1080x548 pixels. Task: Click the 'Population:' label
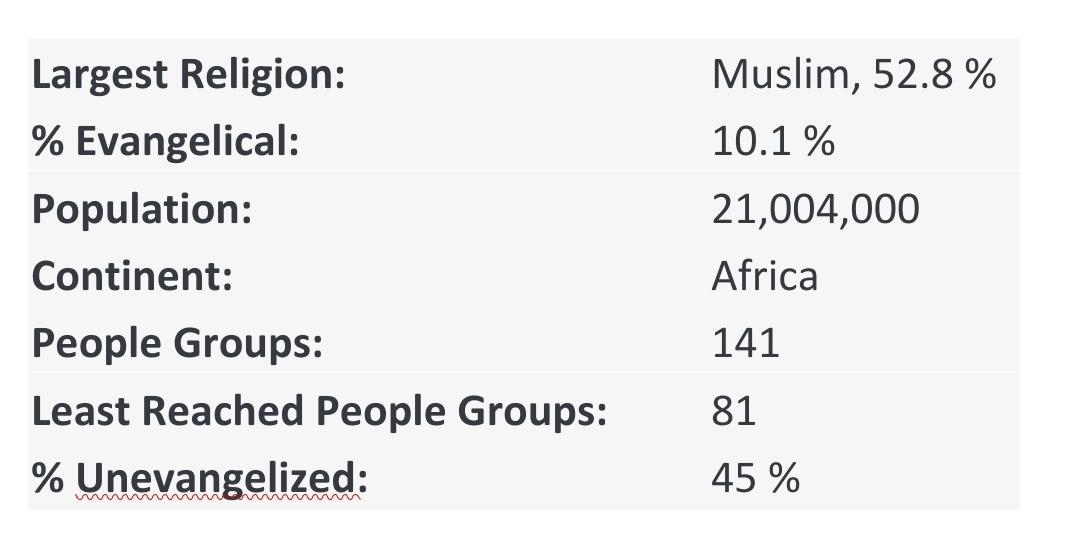(x=142, y=209)
